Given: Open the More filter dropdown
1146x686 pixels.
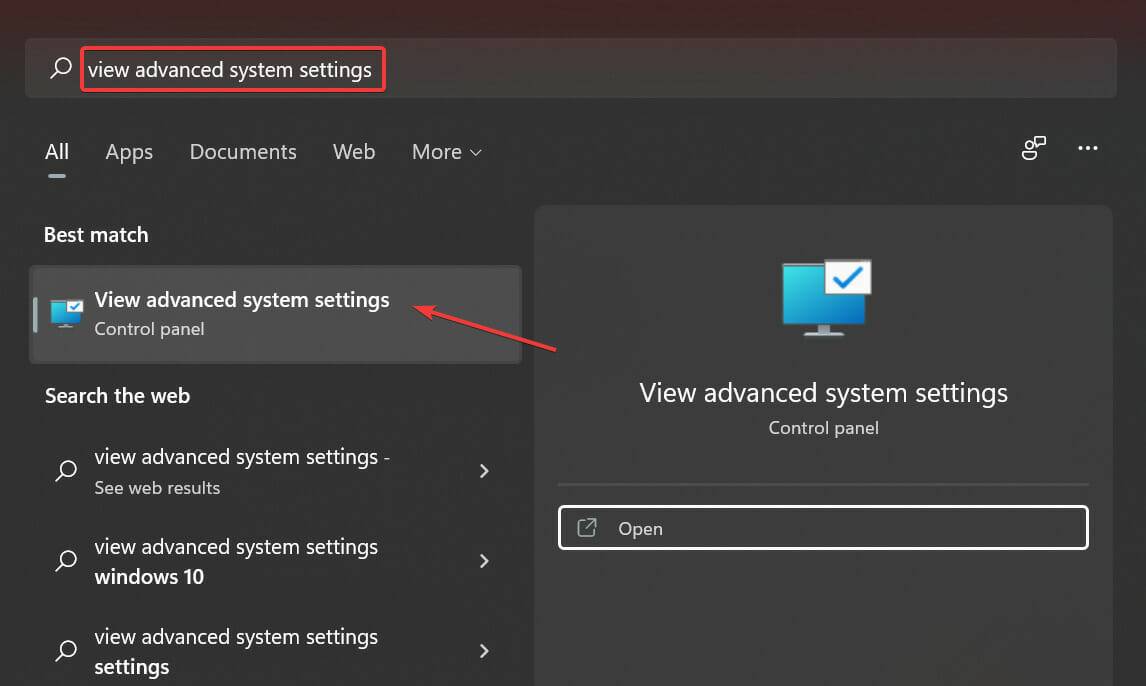Looking at the screenshot, I should click(446, 152).
